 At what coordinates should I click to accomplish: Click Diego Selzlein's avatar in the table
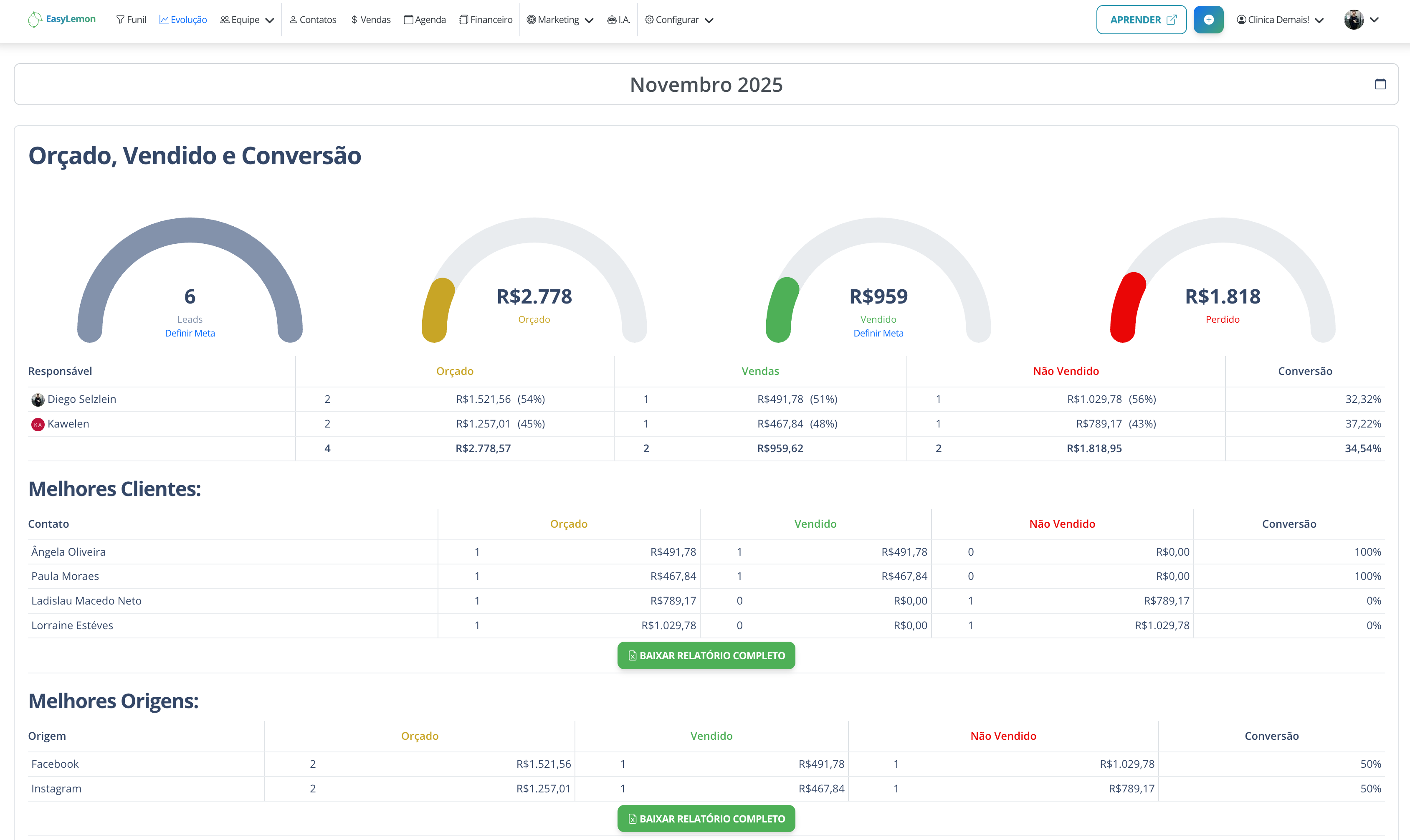(x=38, y=400)
